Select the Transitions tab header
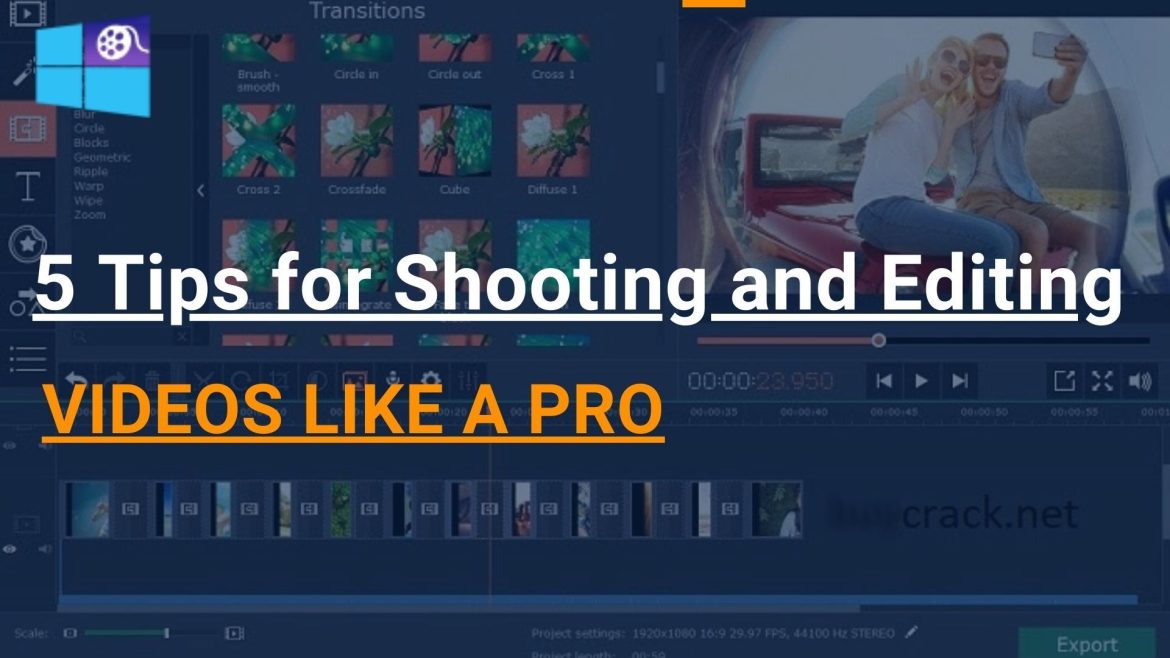 [368, 12]
